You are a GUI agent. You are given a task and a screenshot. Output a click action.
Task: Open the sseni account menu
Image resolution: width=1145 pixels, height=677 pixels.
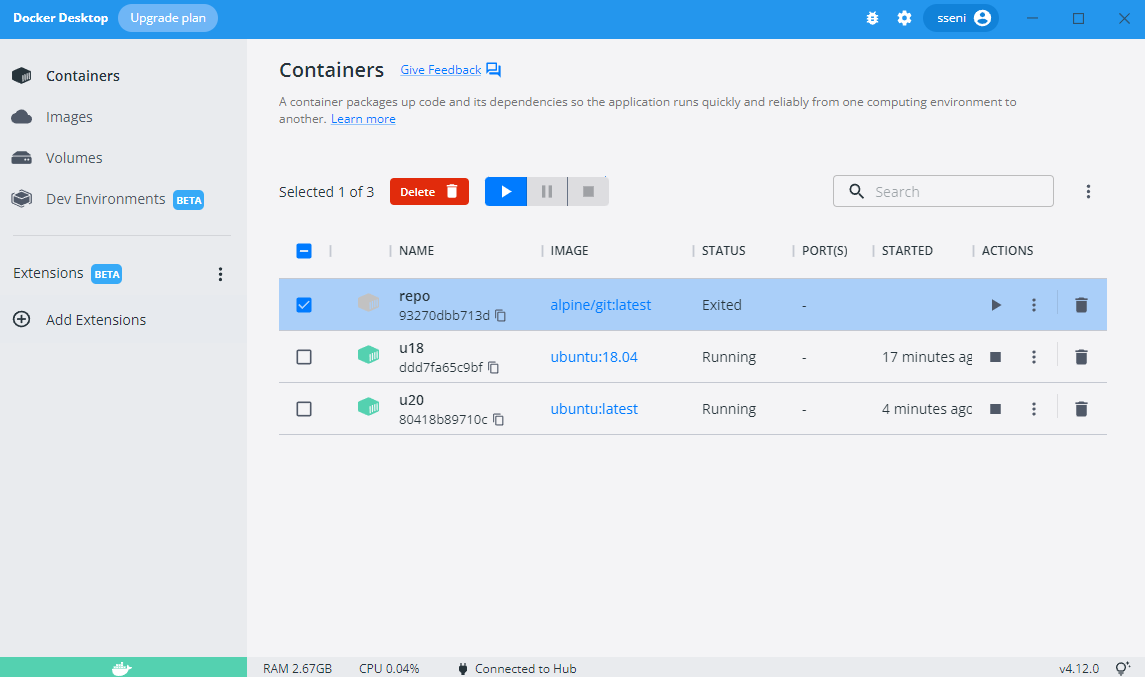pos(961,18)
